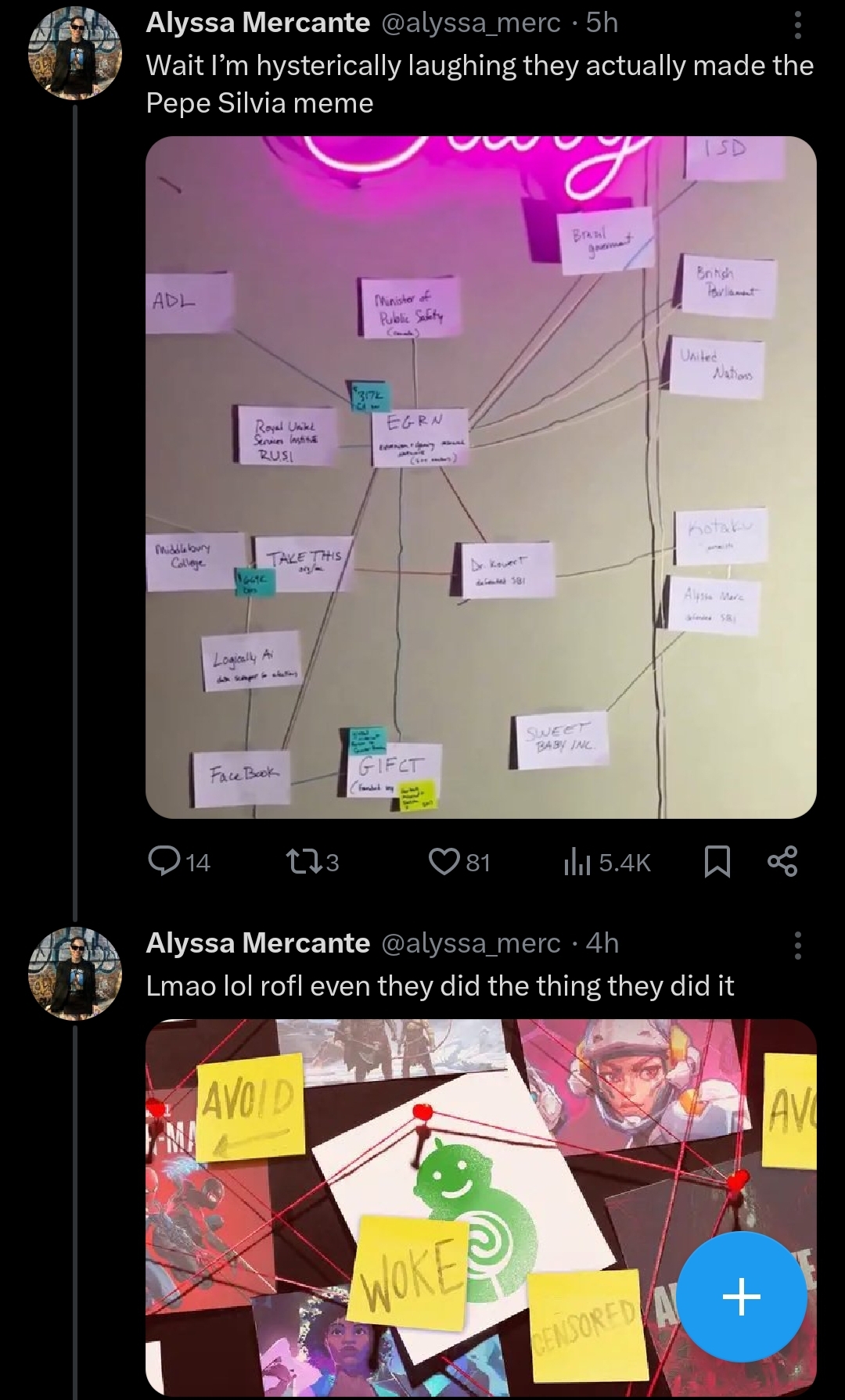Open more options on the 4h tweet

797,945
